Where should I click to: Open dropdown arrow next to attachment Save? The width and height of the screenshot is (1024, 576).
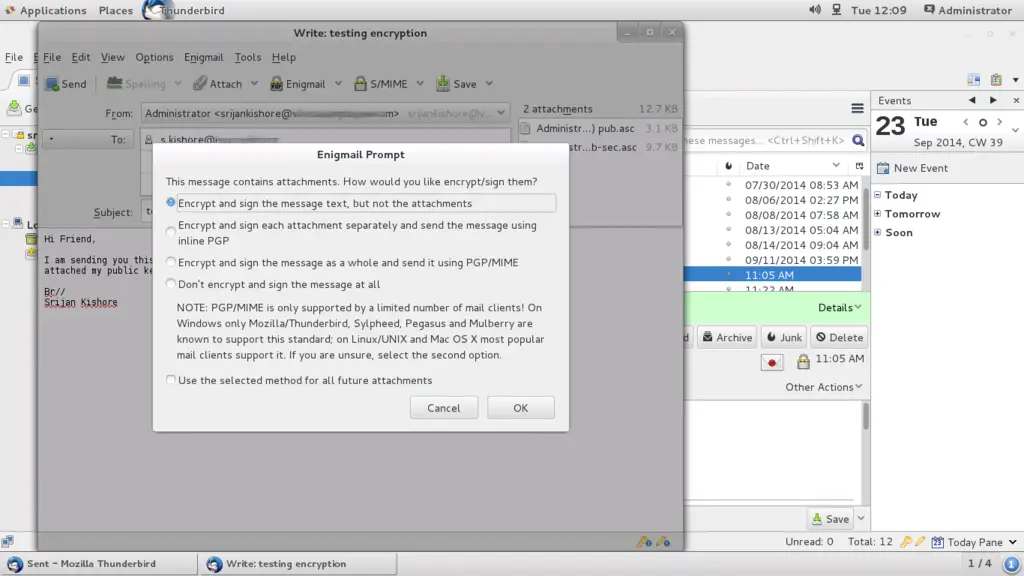point(861,519)
